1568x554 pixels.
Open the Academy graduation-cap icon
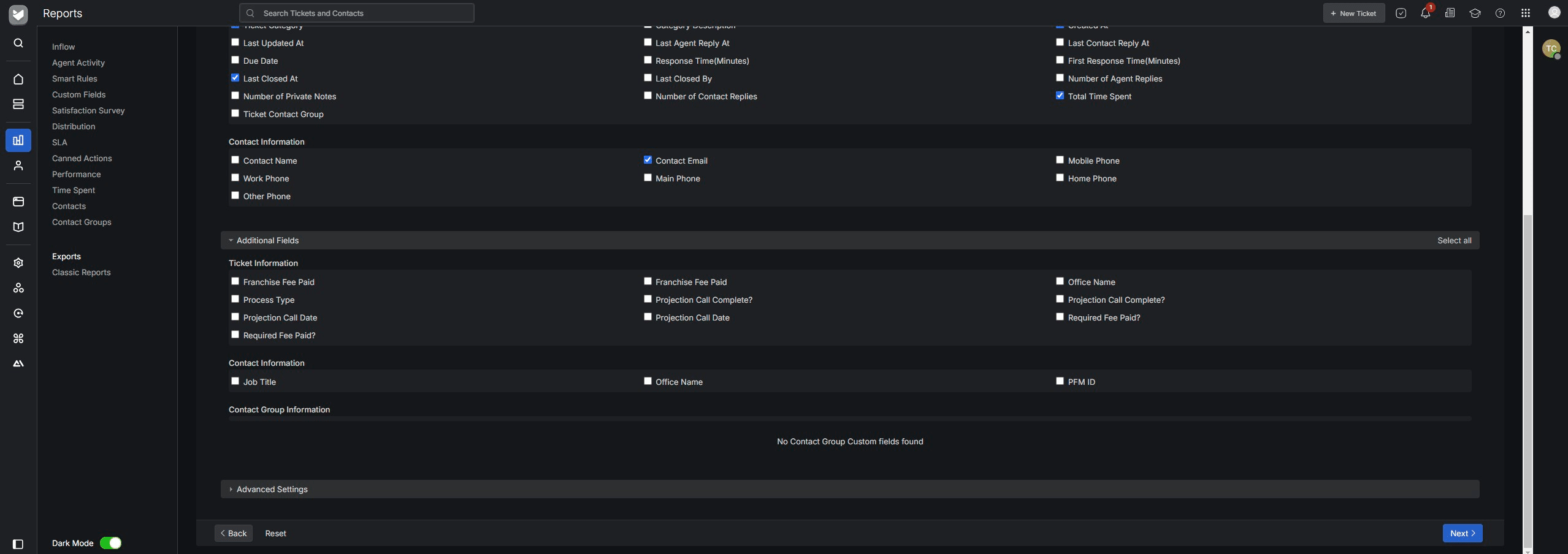[1475, 12]
